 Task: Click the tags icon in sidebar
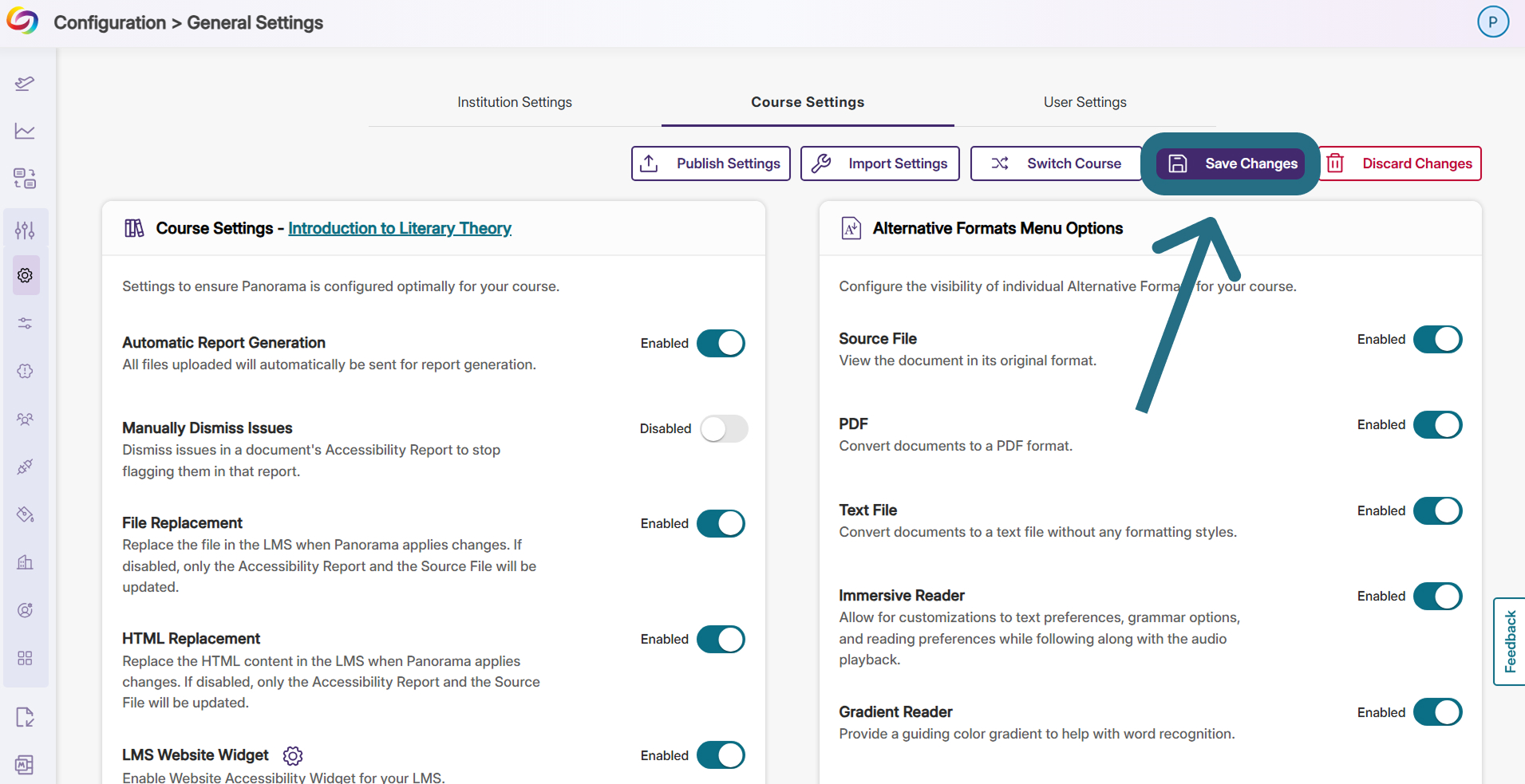click(x=25, y=514)
